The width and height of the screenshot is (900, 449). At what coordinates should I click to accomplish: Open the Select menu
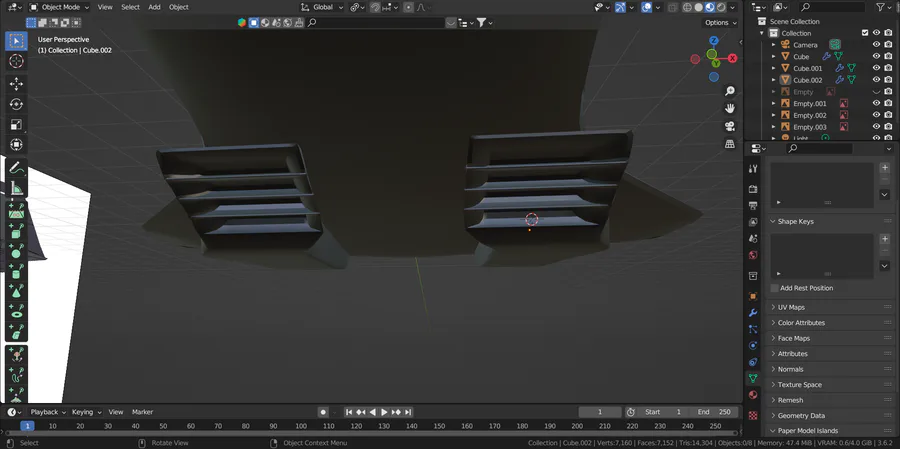(x=130, y=7)
